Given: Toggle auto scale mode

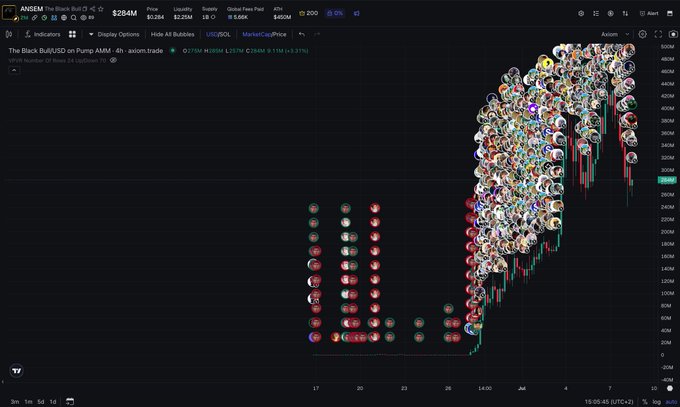Looking at the screenshot, I should click(671, 402).
